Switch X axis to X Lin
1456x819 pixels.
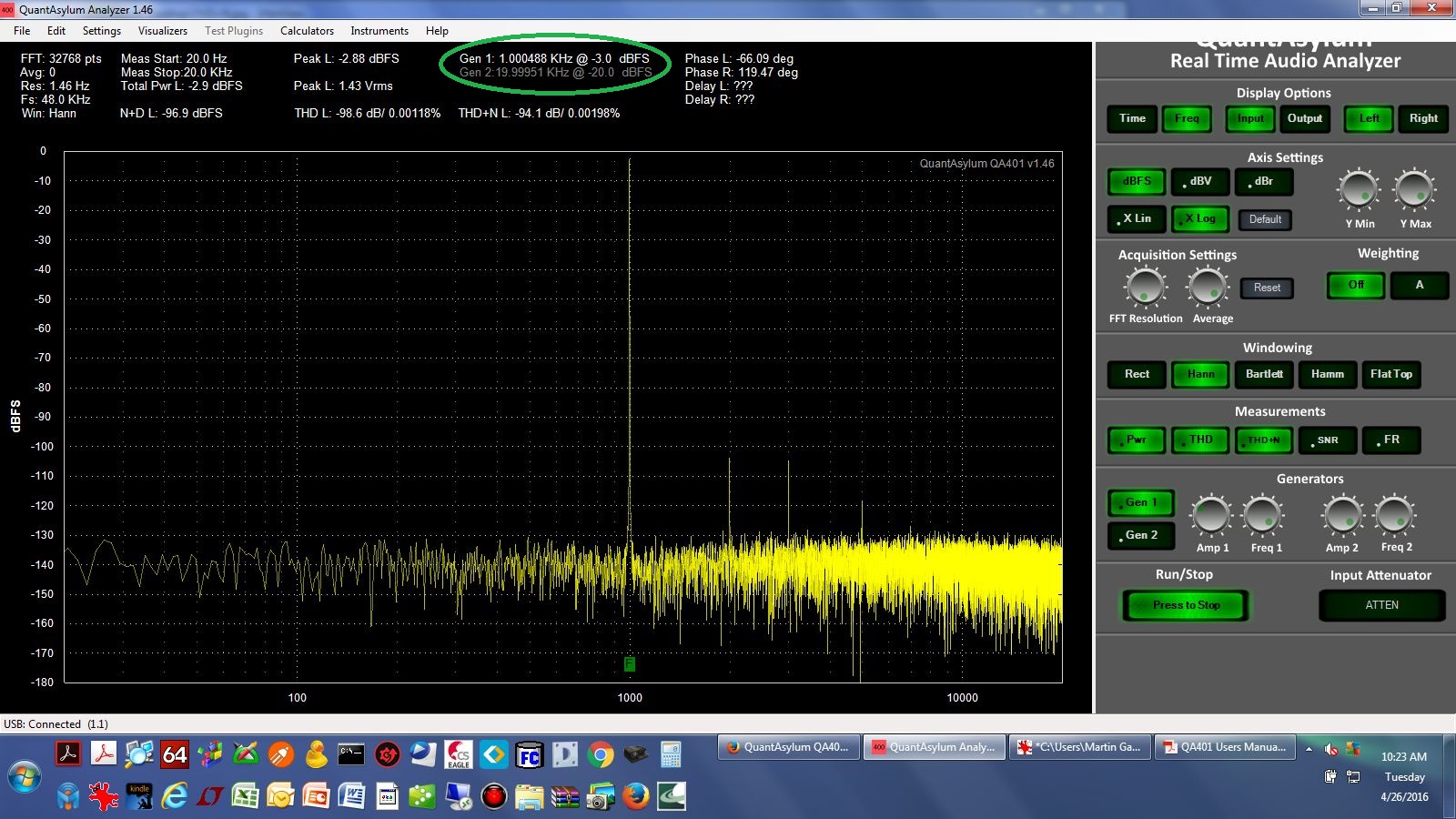pos(1137,218)
